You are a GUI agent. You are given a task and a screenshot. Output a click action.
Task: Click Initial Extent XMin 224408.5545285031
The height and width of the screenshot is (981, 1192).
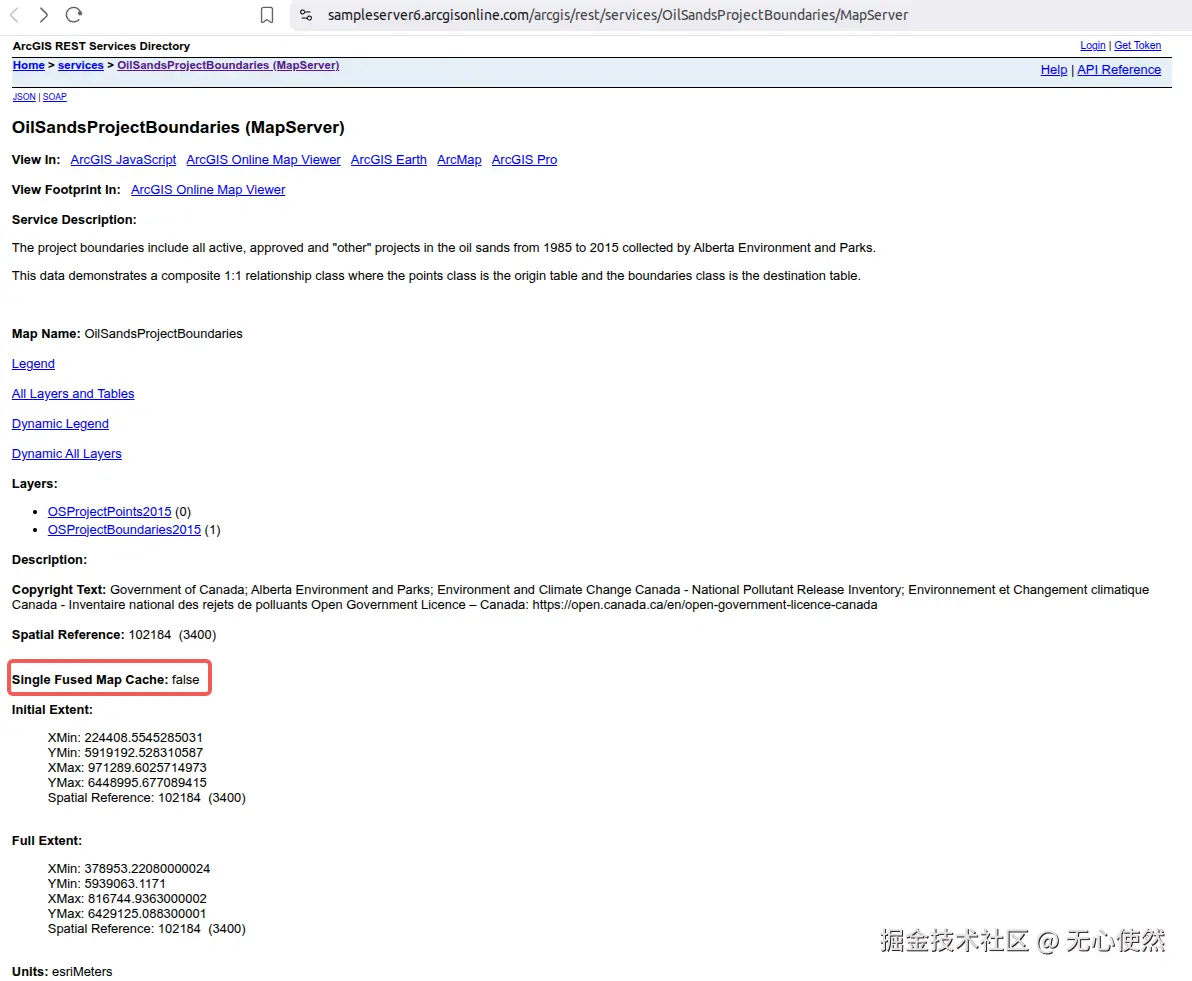(125, 738)
